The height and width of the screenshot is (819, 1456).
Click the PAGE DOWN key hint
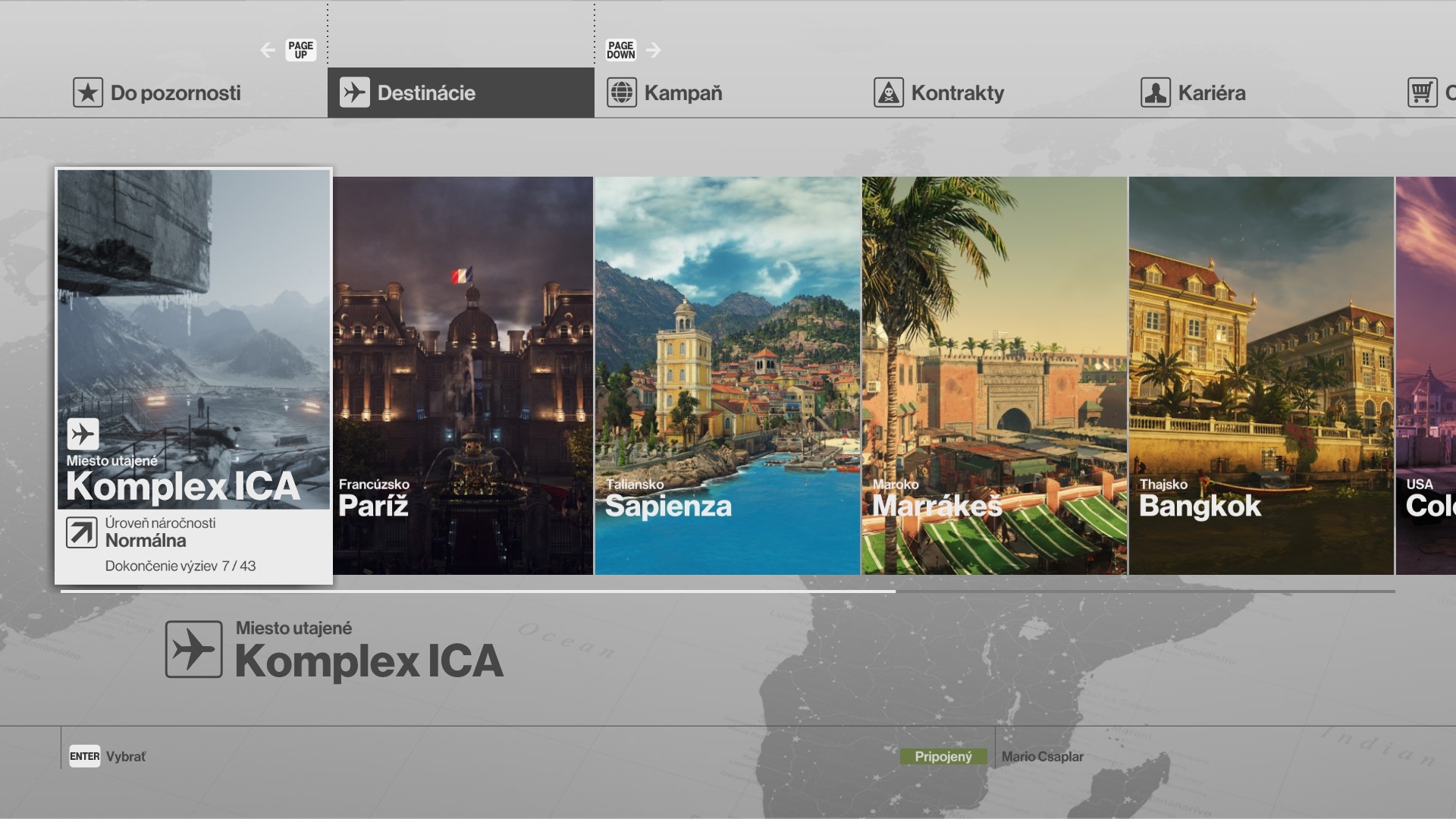tap(621, 50)
